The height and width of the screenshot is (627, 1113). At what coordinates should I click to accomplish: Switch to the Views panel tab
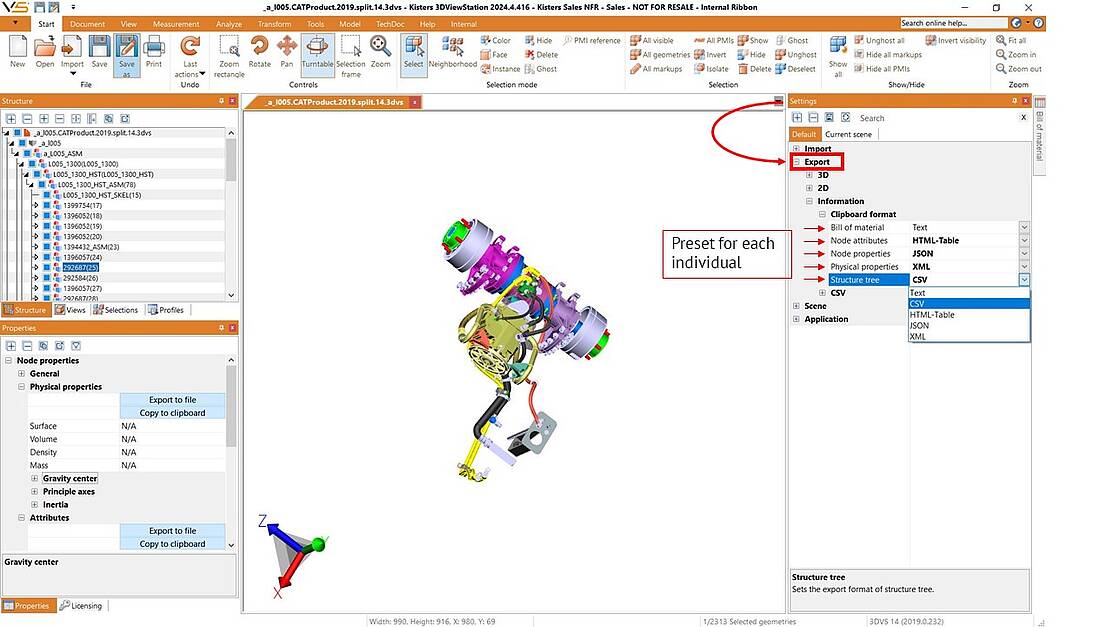pyautogui.click(x=70, y=310)
